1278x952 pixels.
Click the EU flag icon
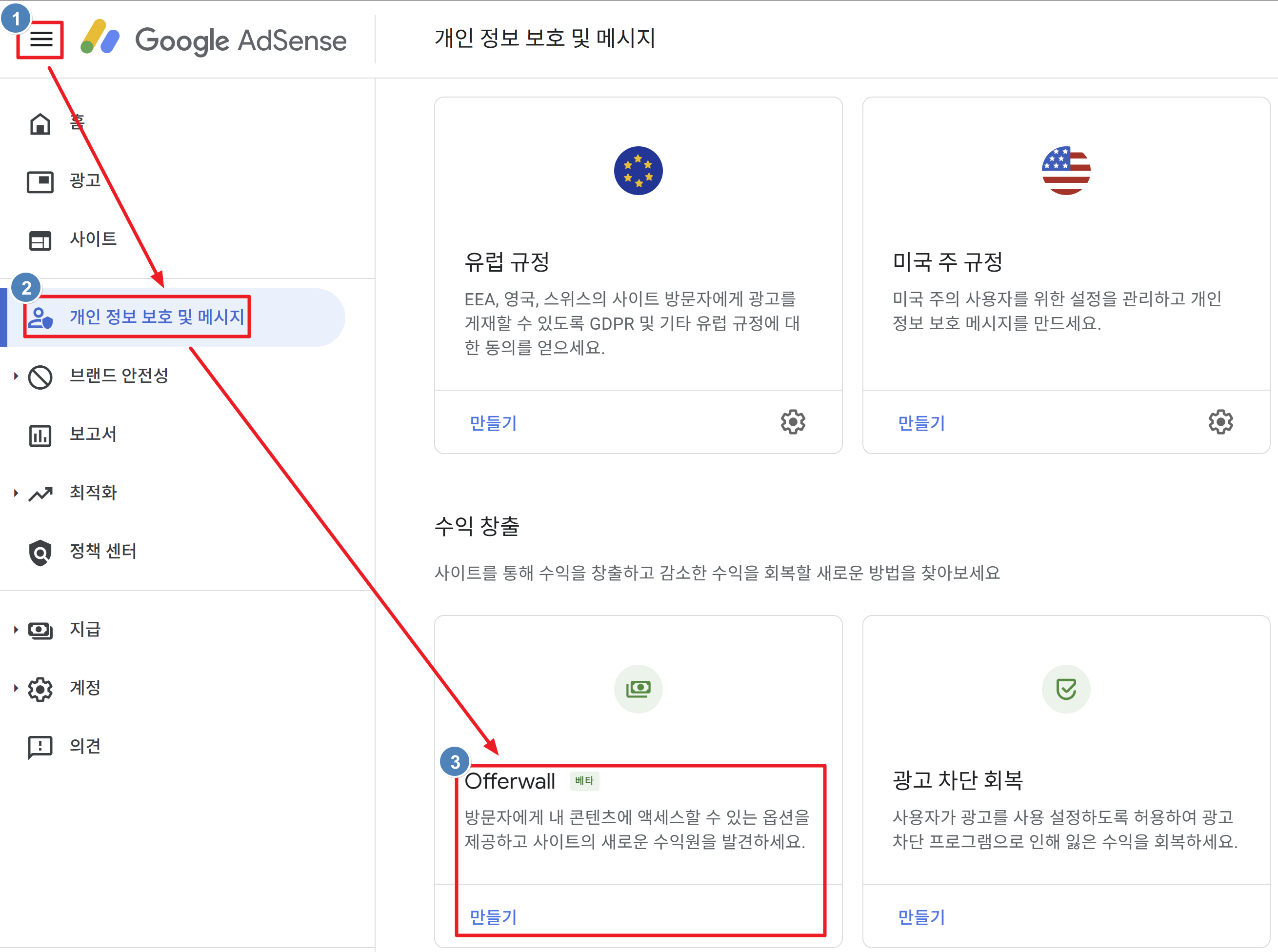click(638, 171)
